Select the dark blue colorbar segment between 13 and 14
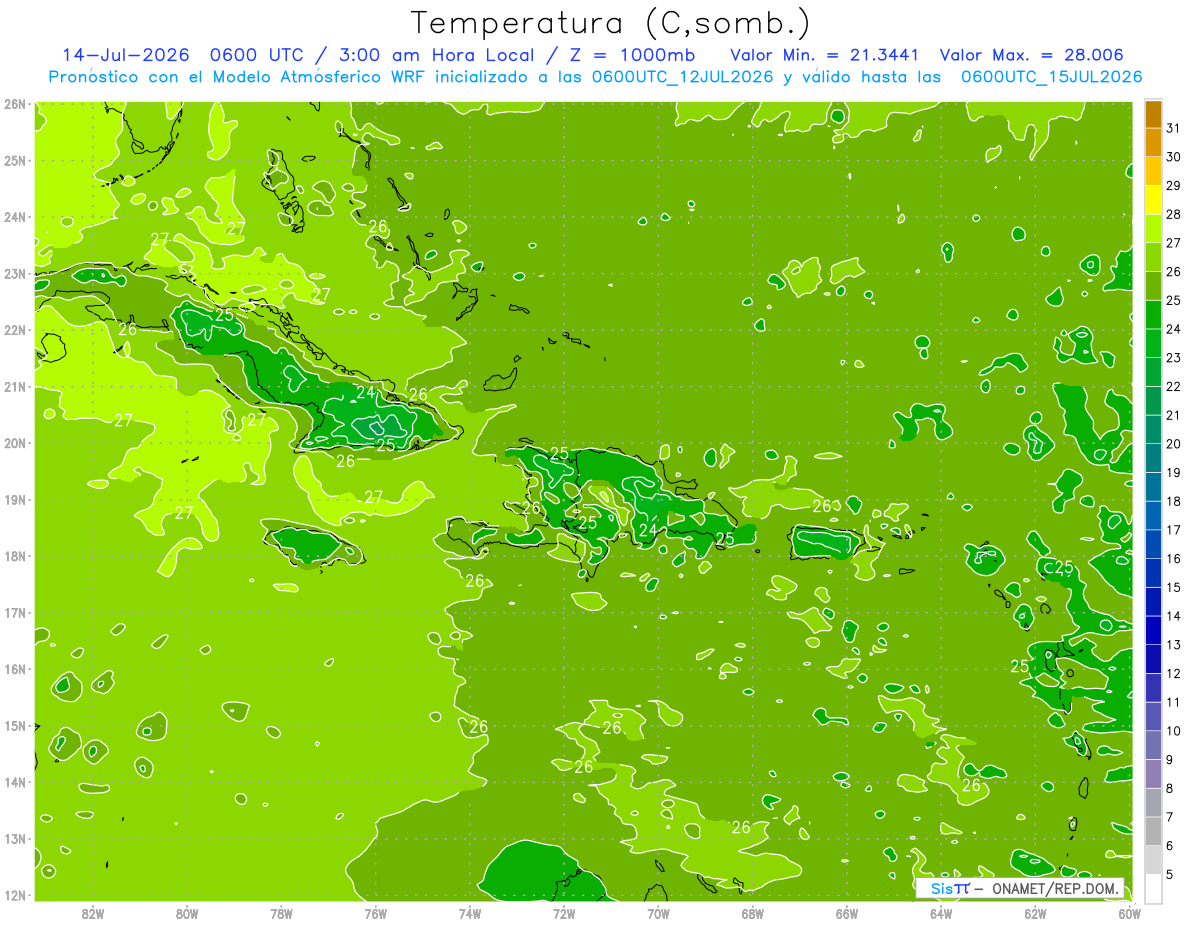 click(x=1153, y=630)
